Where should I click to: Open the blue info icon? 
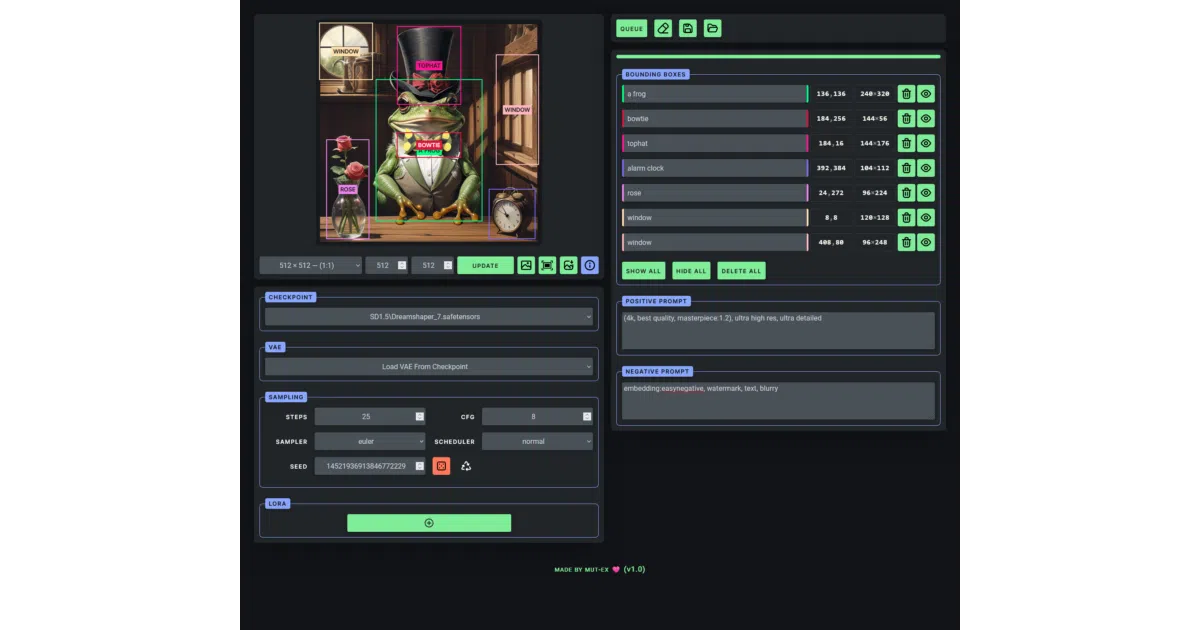pos(590,265)
